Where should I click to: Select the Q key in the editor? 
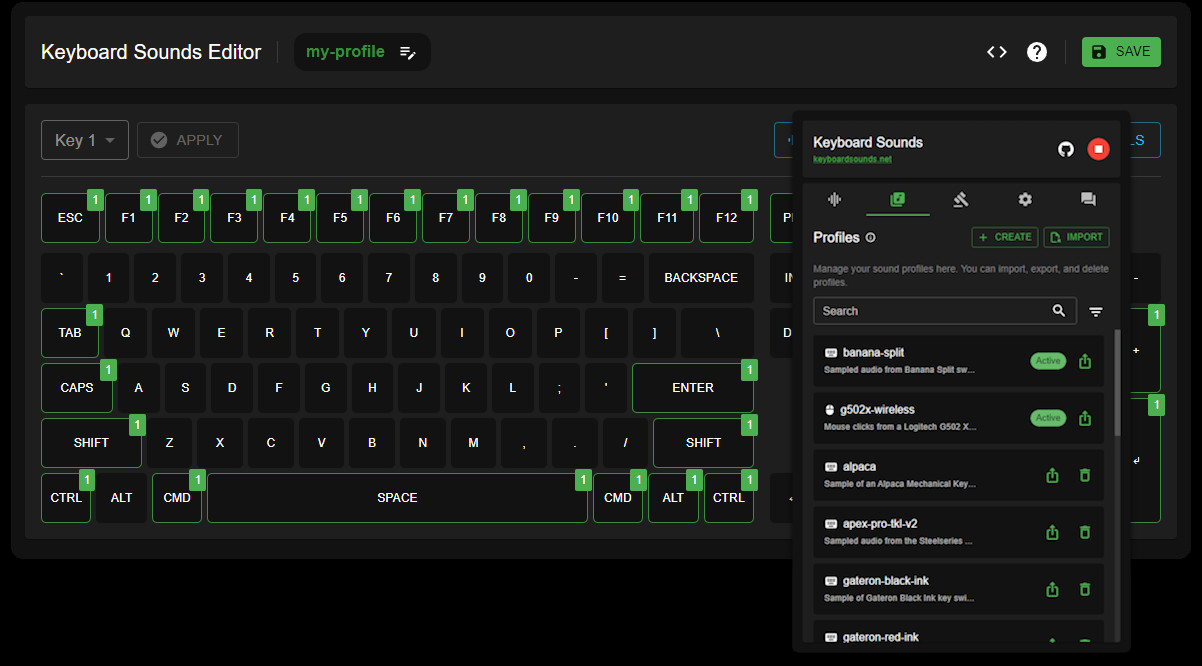(125, 333)
